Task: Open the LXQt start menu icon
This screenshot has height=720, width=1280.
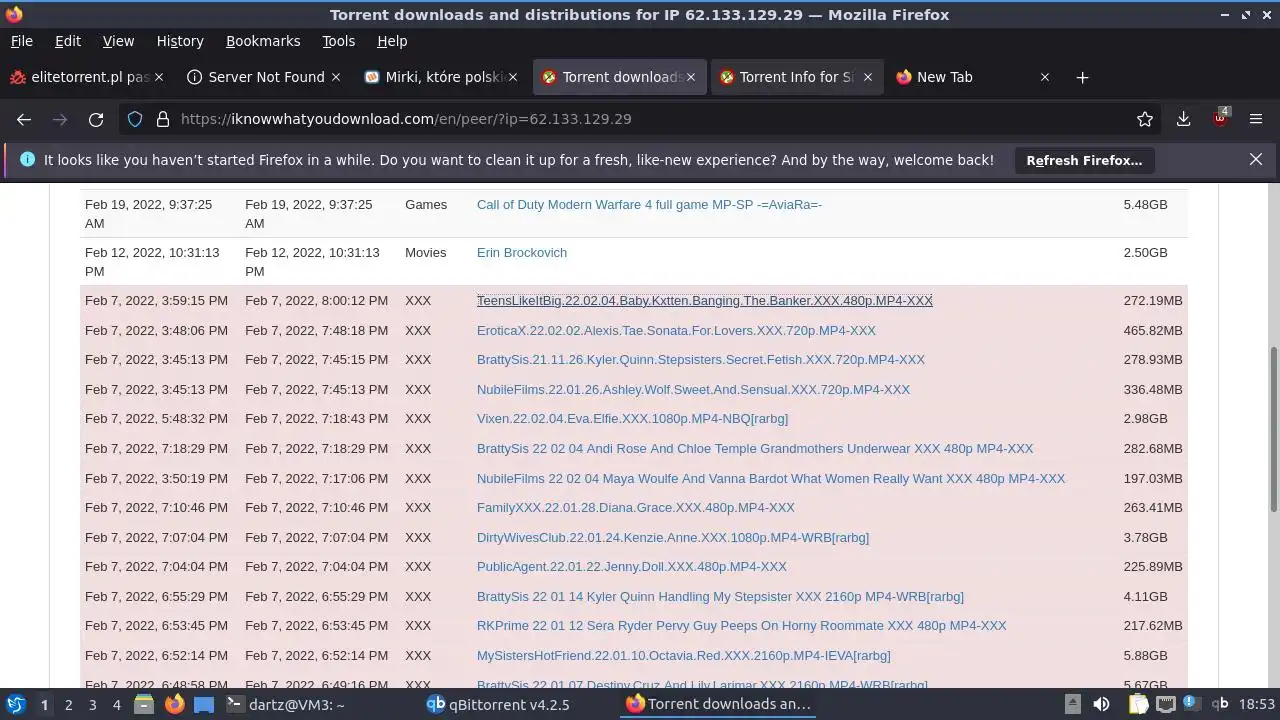Action: (x=15, y=704)
